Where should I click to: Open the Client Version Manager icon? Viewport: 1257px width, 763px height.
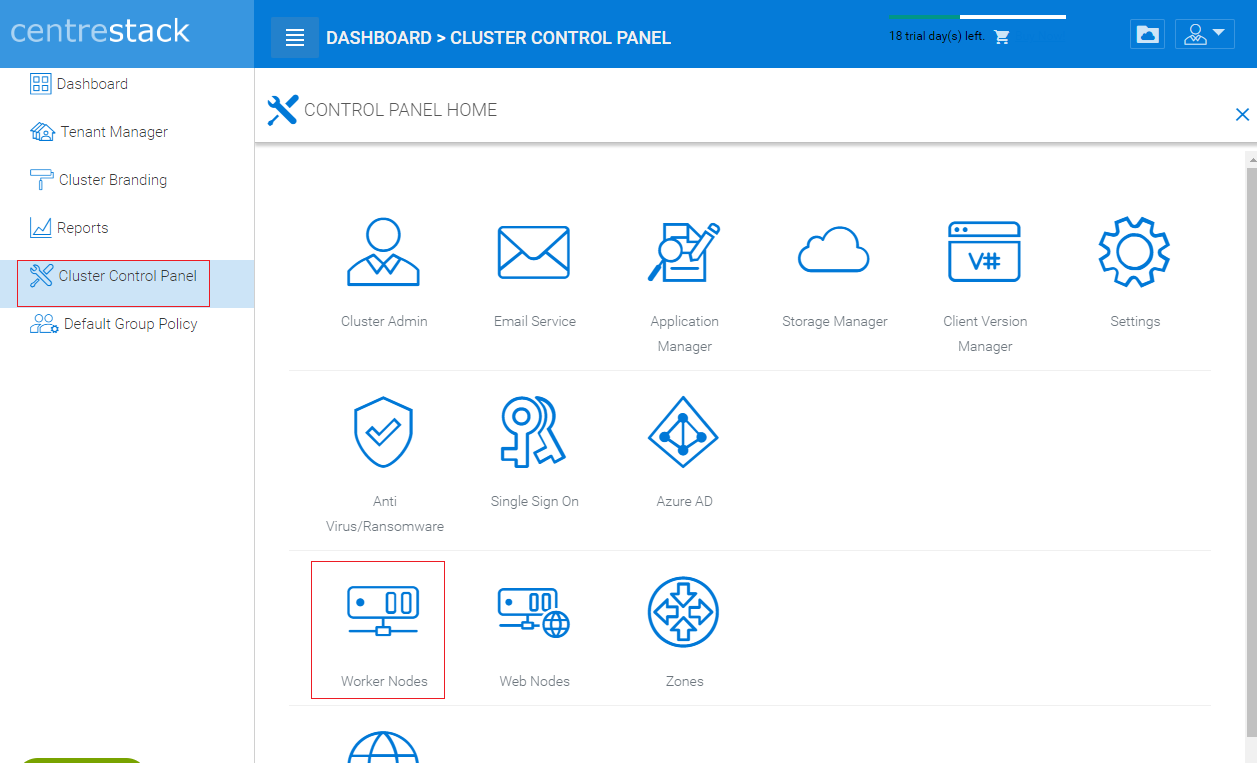coord(984,252)
